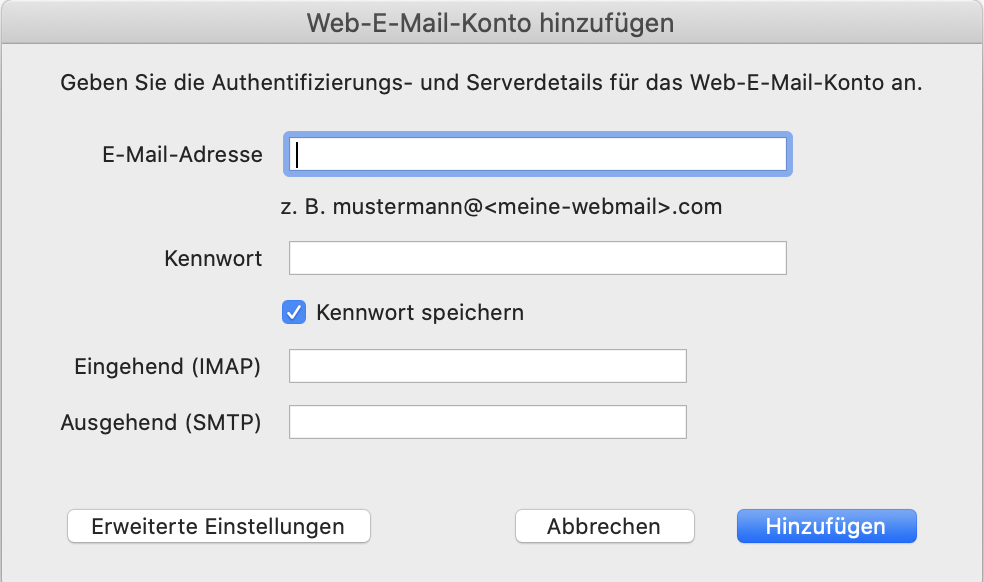984x582 pixels.
Task: Click the E-Mail-Adresse label
Action: [182, 154]
